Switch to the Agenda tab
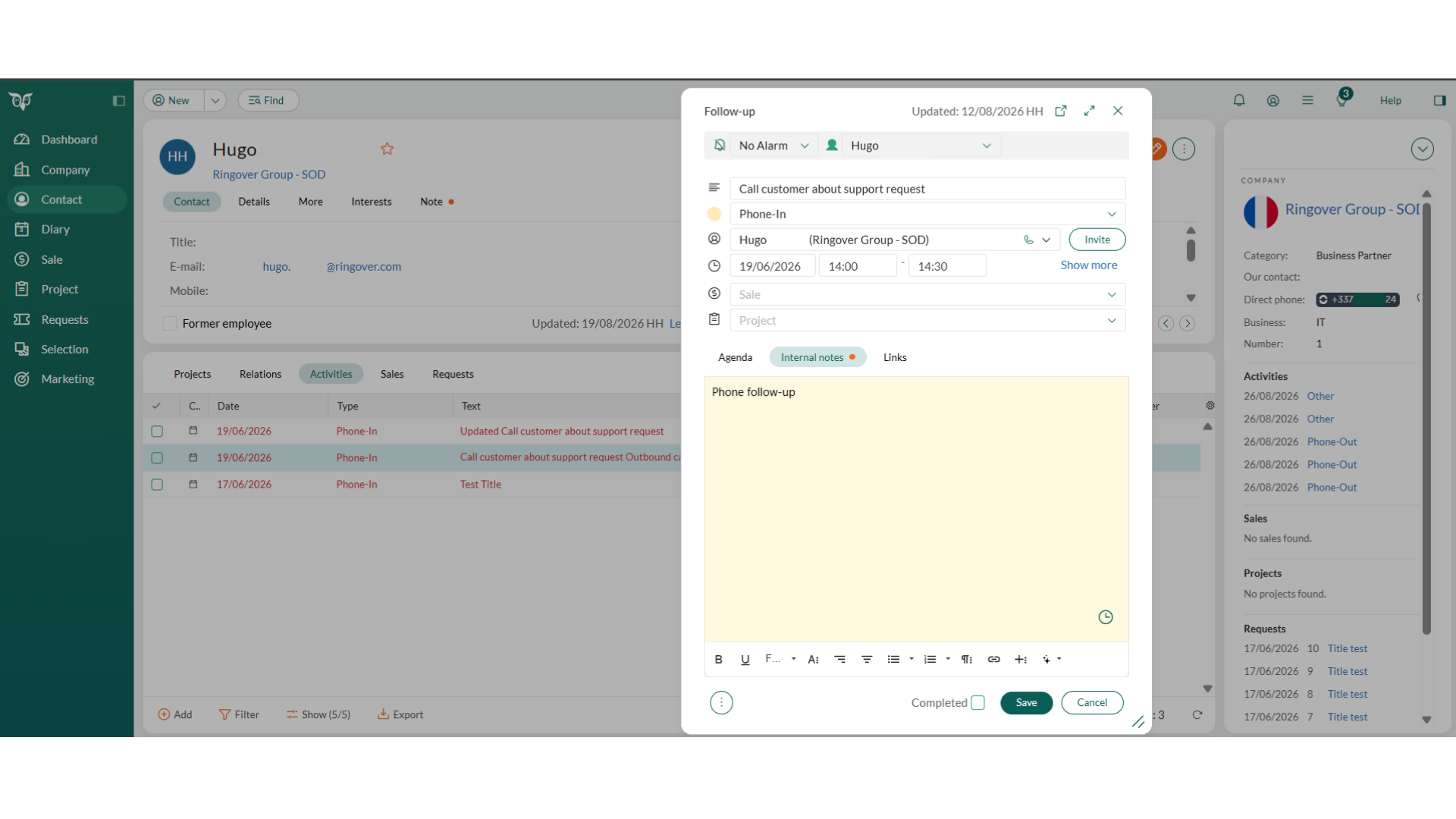This screenshot has height=819, width=1456. pyautogui.click(x=735, y=357)
